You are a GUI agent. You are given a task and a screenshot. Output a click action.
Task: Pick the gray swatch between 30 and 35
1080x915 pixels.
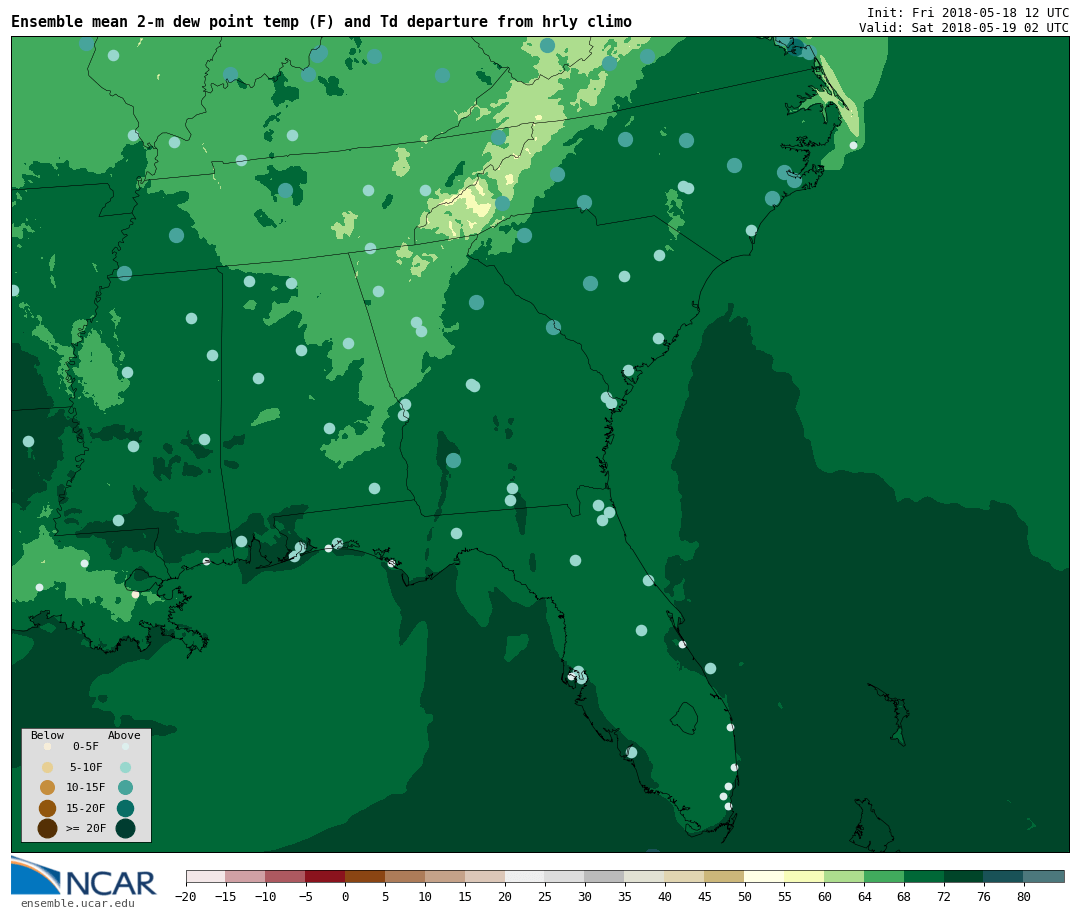tap(605, 876)
